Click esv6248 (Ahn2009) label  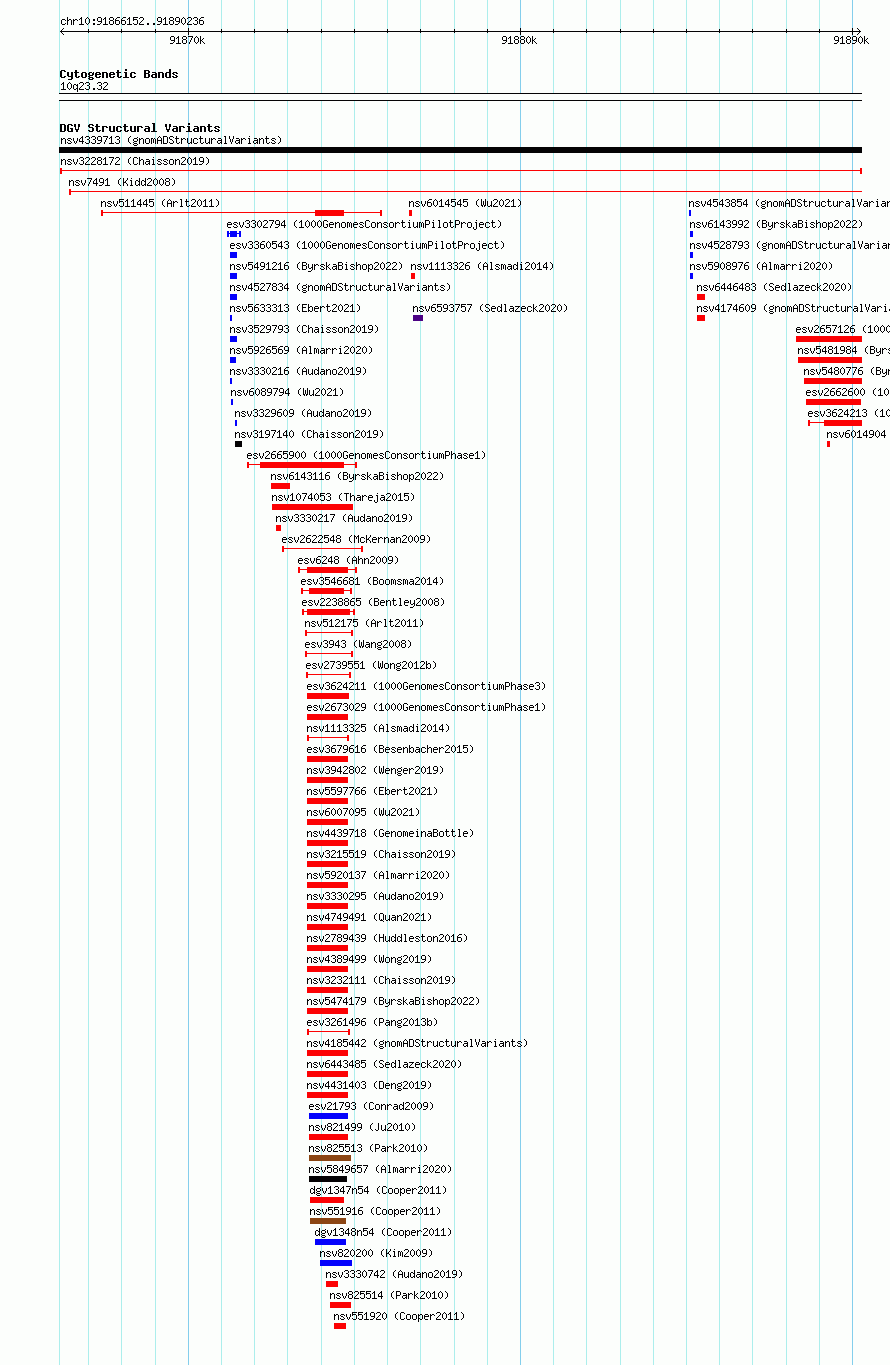coord(348,560)
